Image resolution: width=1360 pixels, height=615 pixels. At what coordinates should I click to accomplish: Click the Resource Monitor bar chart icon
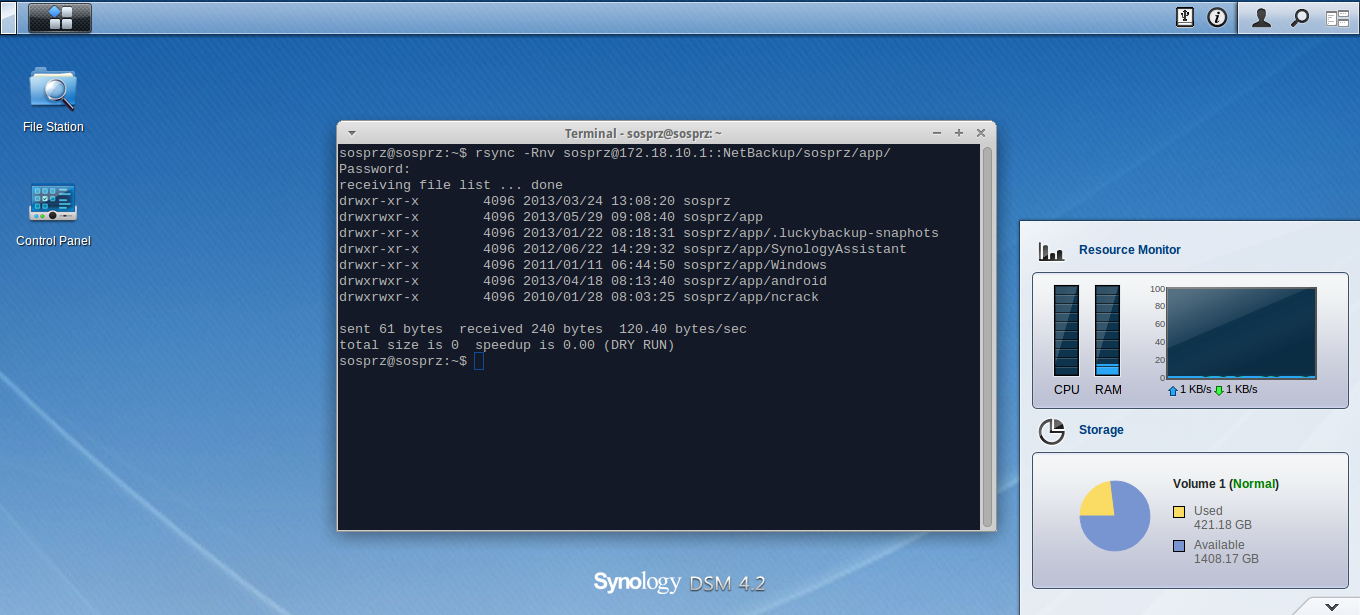point(1051,251)
